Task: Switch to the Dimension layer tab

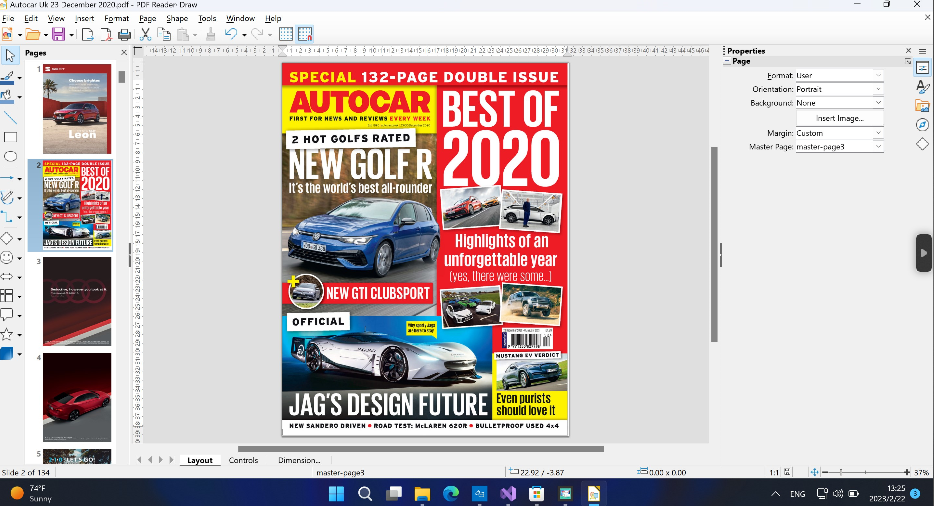Action: click(299, 460)
